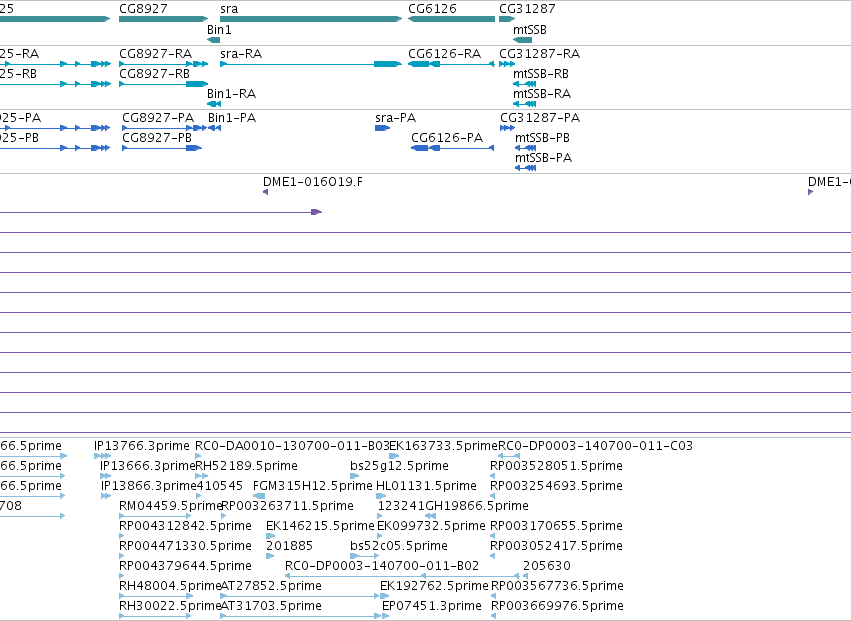Click the CG31287-PA protein label
Image resolution: width=851 pixels, height=621 pixels.
(540, 118)
